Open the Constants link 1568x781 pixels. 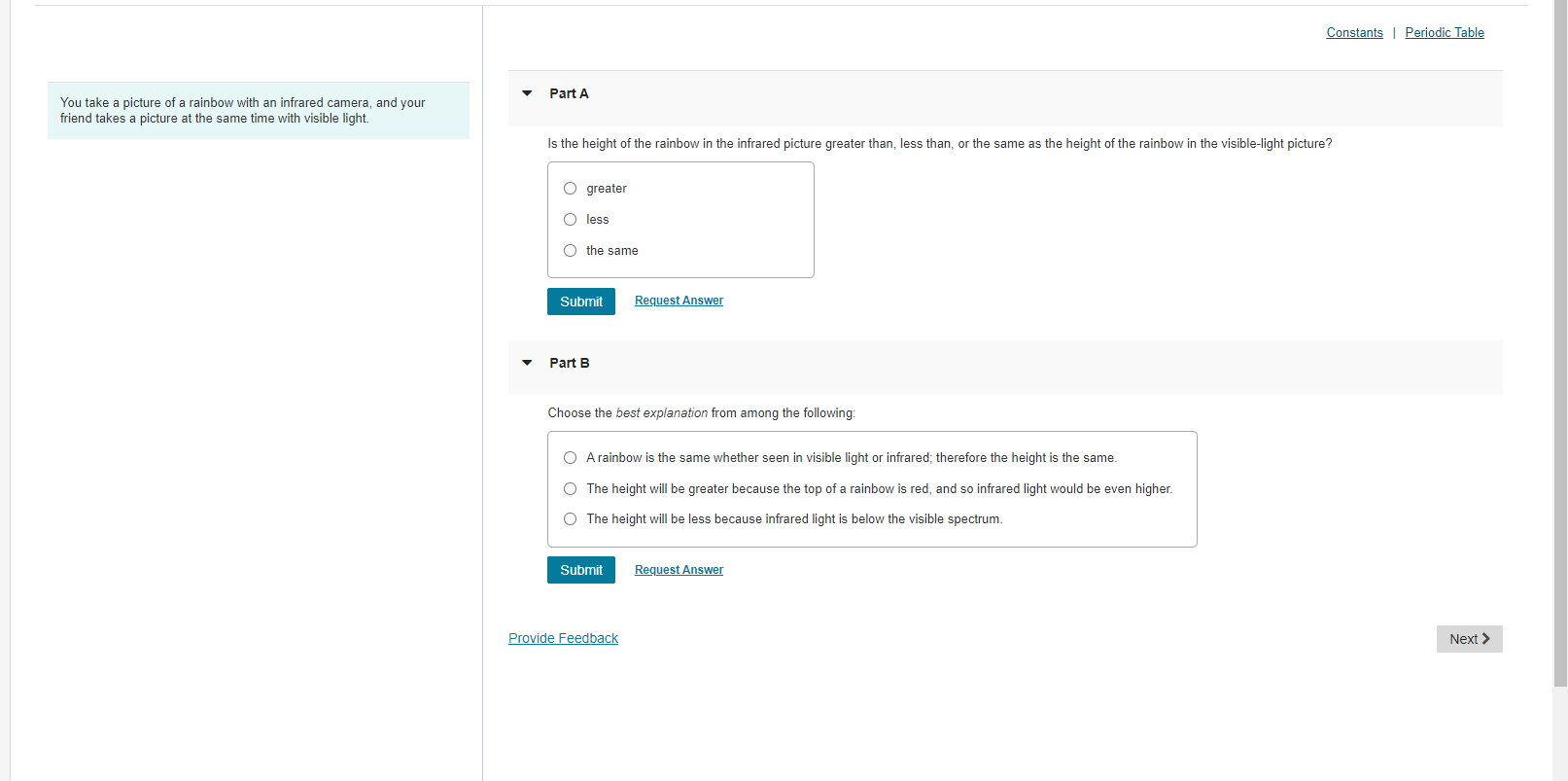point(1354,33)
